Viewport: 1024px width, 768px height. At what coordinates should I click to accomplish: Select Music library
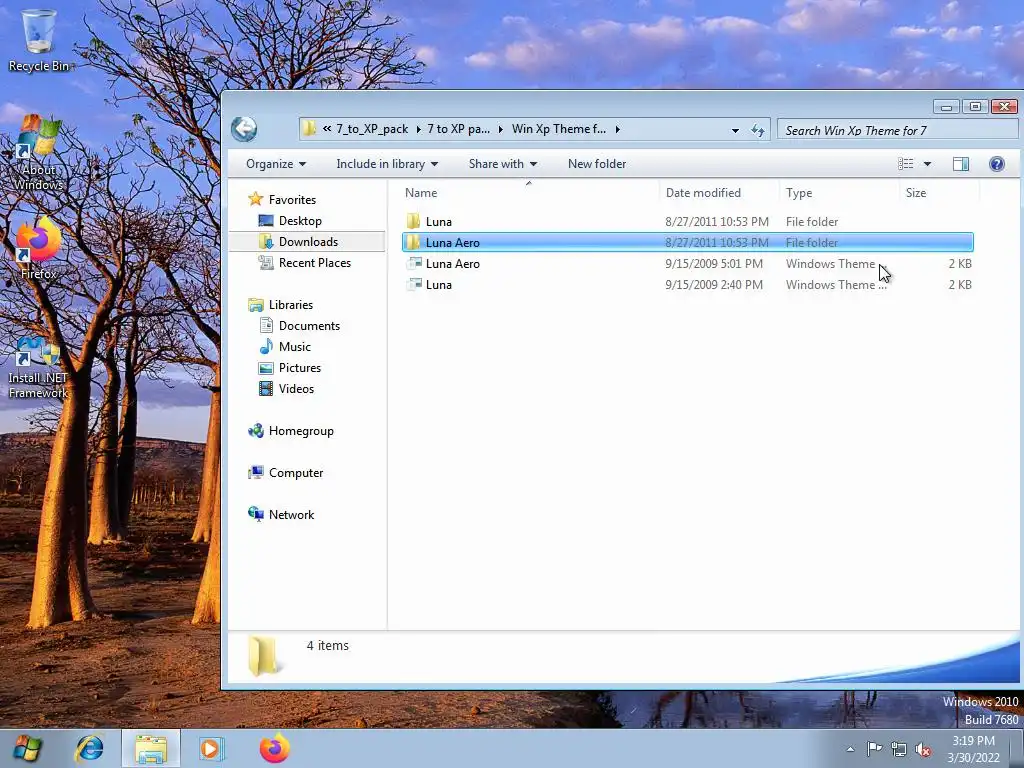(x=294, y=346)
